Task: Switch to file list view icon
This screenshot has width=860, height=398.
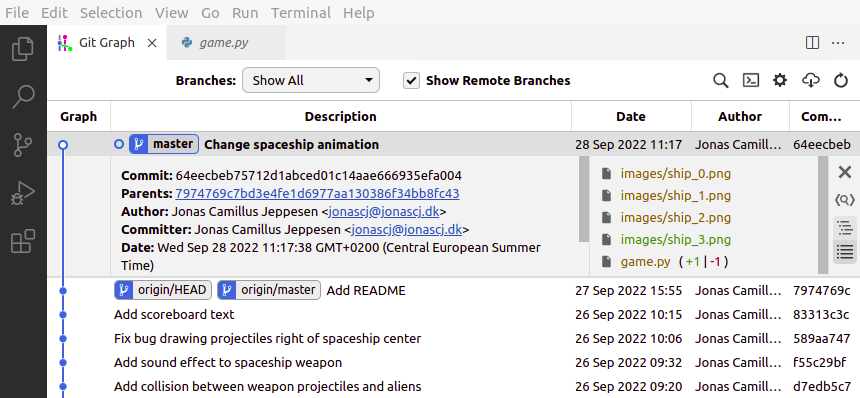Action: (x=845, y=252)
